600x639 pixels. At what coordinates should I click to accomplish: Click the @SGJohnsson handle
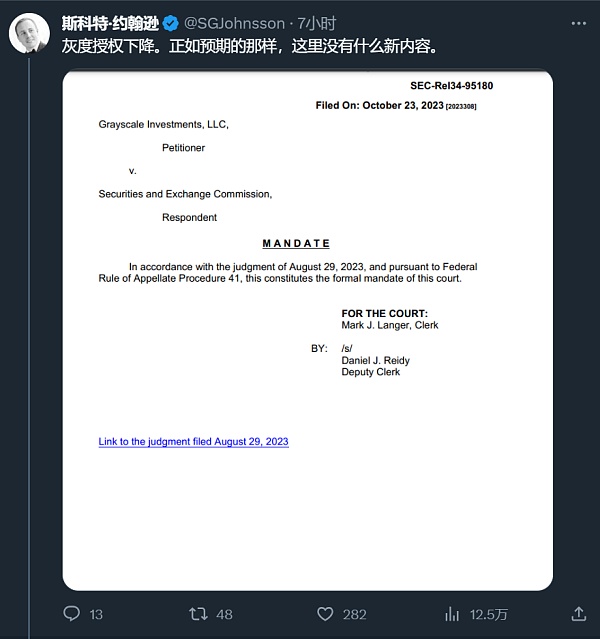(x=234, y=24)
